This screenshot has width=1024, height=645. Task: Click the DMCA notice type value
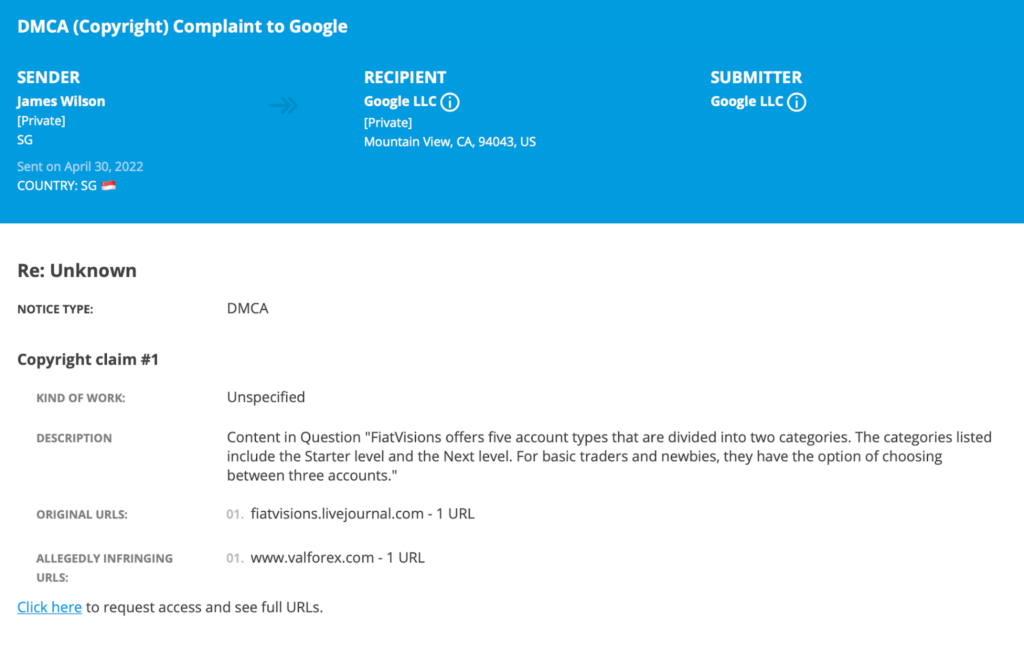[x=248, y=308]
